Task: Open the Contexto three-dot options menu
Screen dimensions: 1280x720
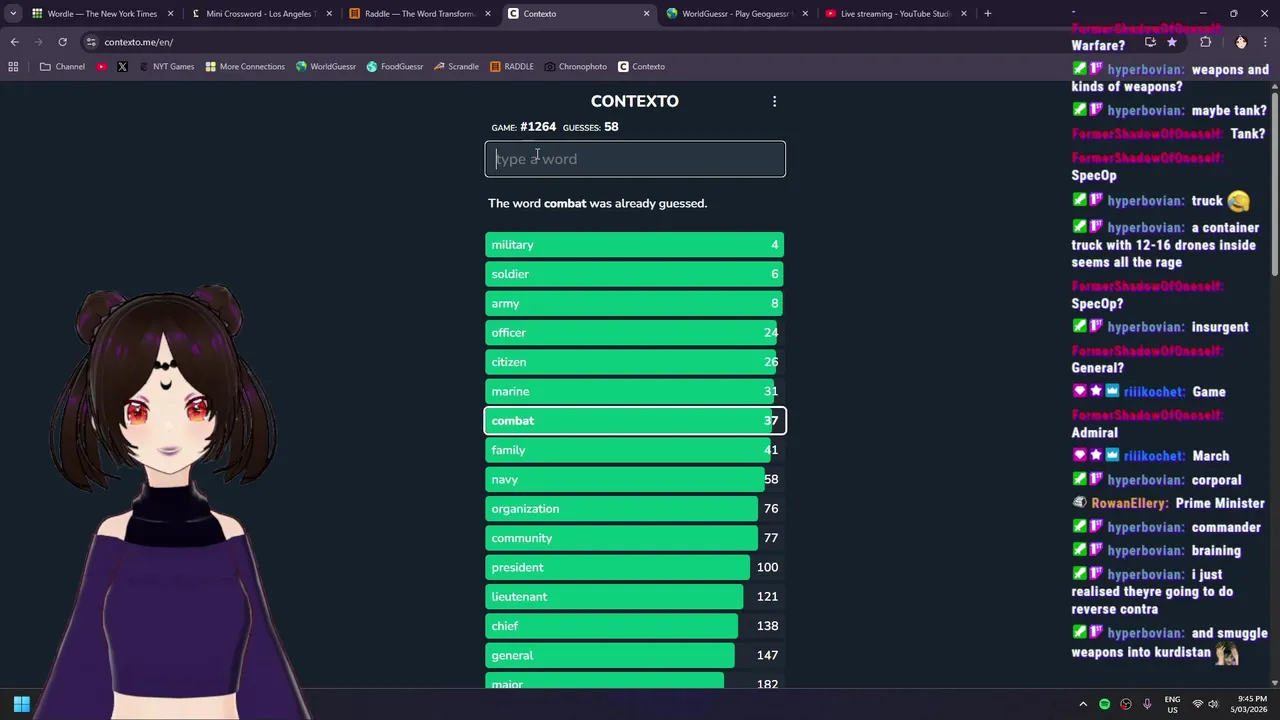Action: [774, 101]
